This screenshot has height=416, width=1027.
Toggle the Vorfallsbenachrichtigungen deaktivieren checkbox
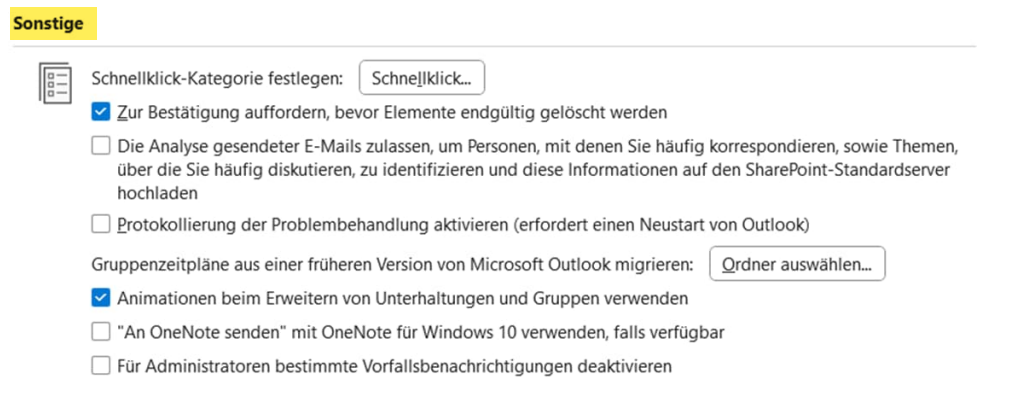[100, 366]
